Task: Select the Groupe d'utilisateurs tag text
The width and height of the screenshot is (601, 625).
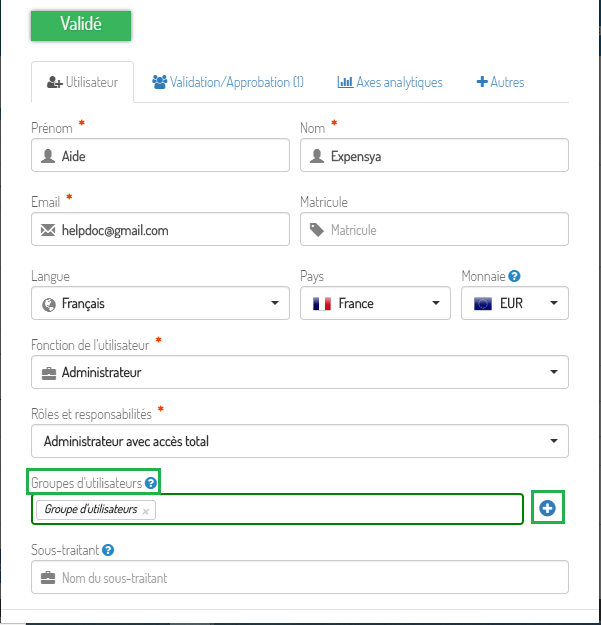Action: 91,509
